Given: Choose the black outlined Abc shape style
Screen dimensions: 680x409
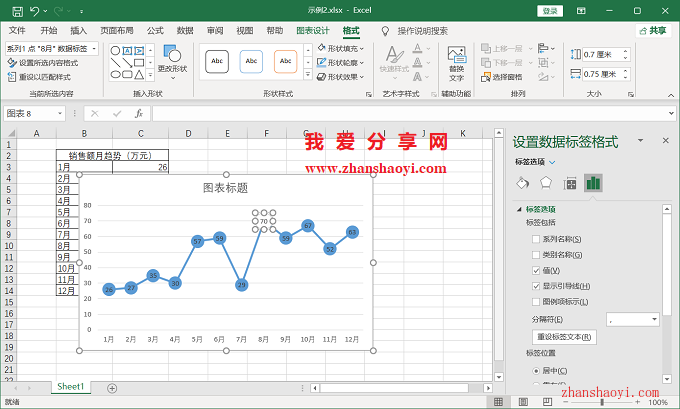Looking at the screenshot, I should [x=217, y=61].
